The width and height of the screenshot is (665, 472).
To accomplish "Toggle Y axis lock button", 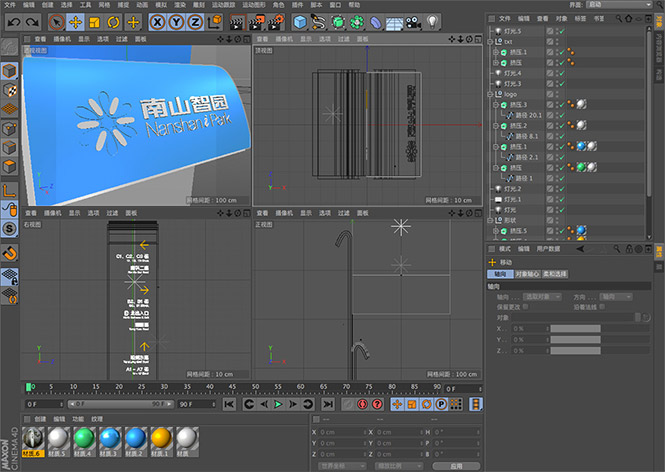I will [176, 22].
